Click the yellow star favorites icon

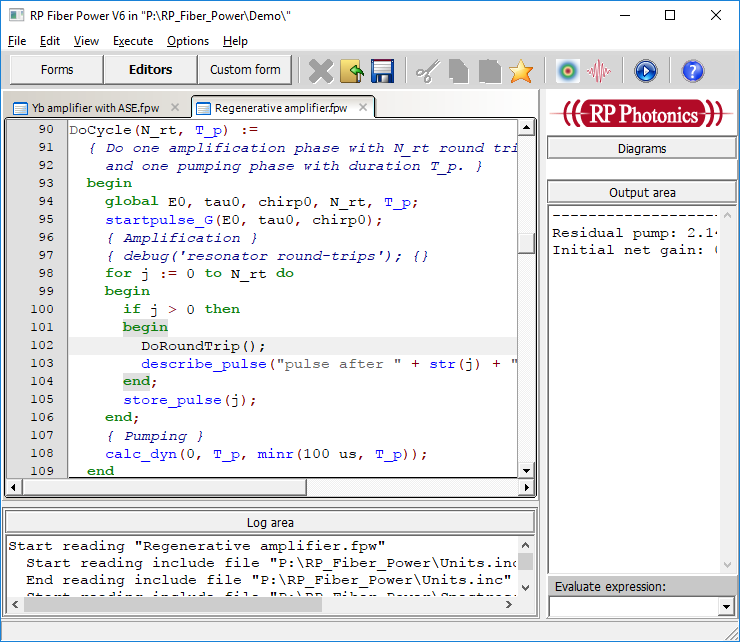pyautogui.click(x=521, y=71)
